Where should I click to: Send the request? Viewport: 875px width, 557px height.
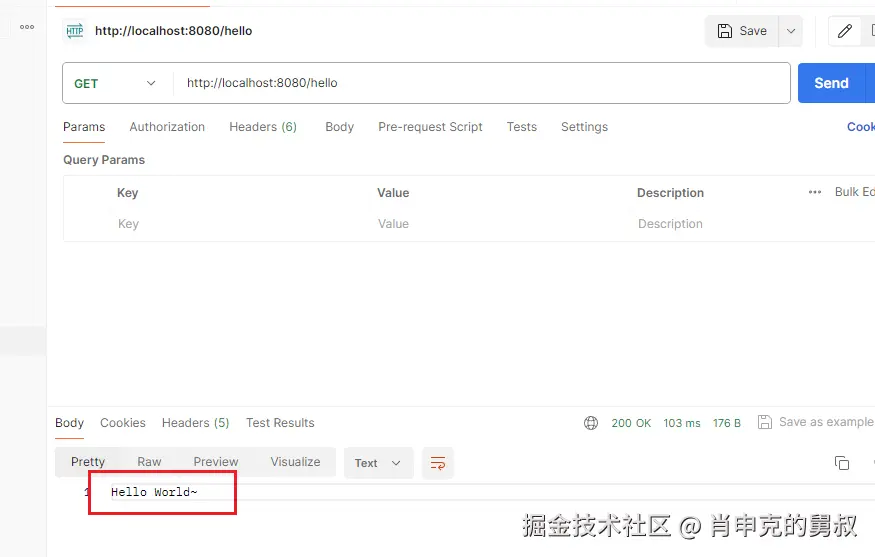click(x=831, y=83)
